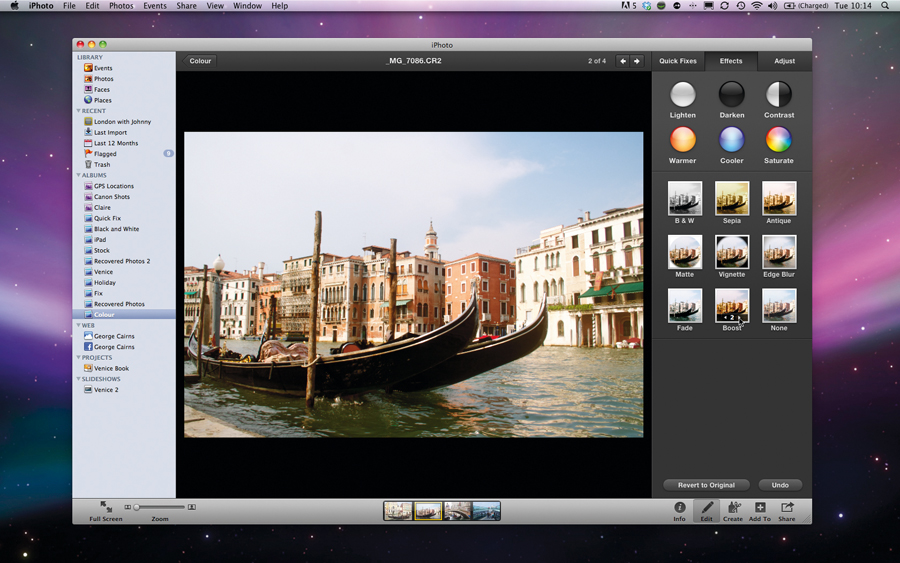Collapse the SLIDESHOWS sidebar section
The image size is (900, 563).
[79, 379]
